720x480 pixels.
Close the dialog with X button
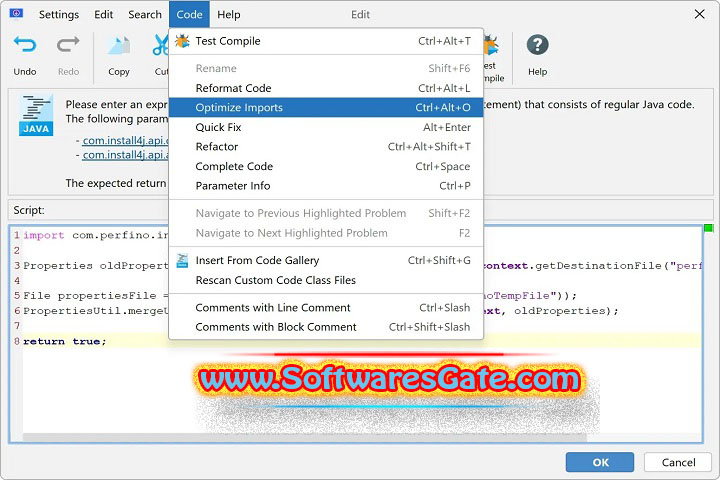click(x=699, y=14)
